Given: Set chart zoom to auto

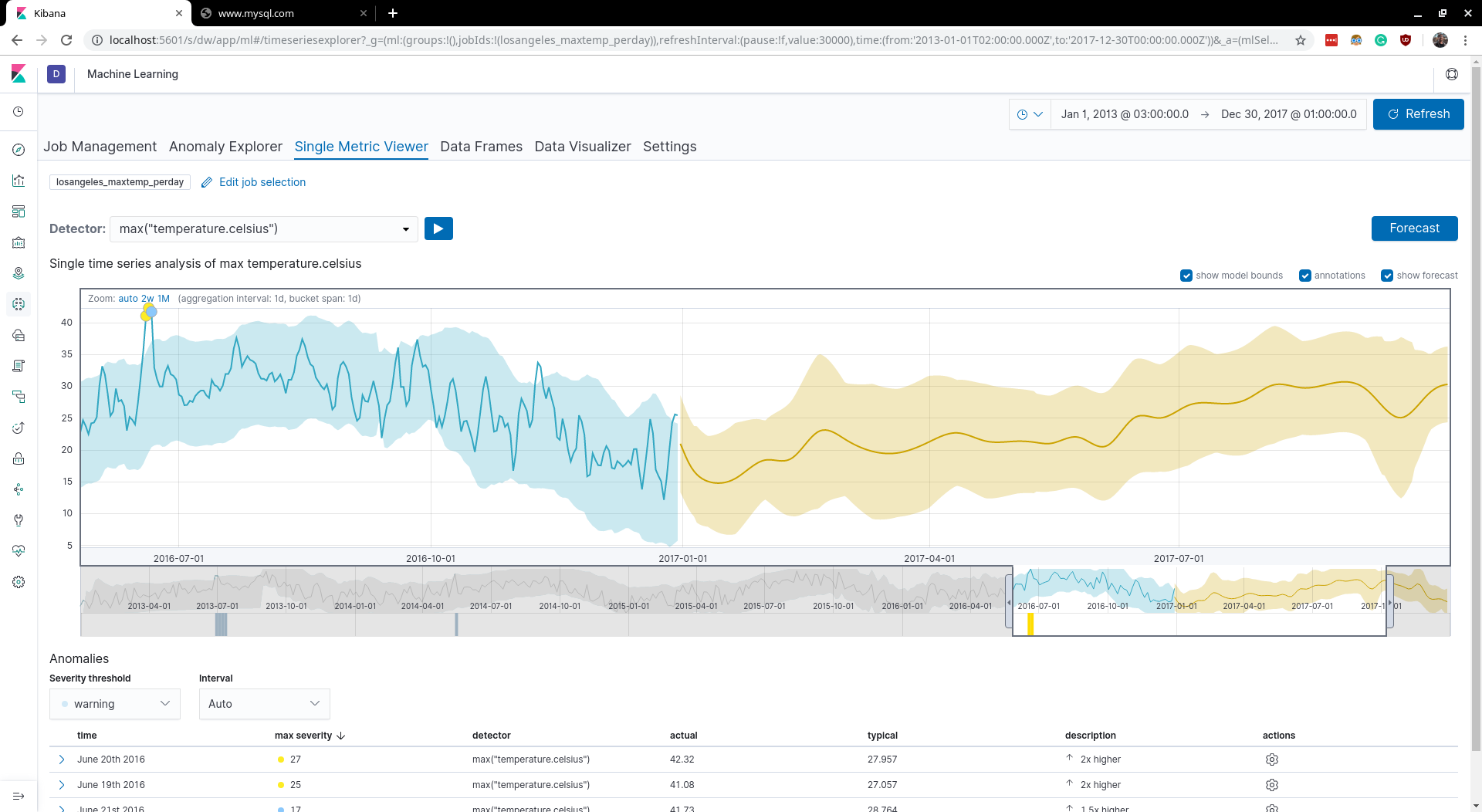Looking at the screenshot, I should point(128,299).
